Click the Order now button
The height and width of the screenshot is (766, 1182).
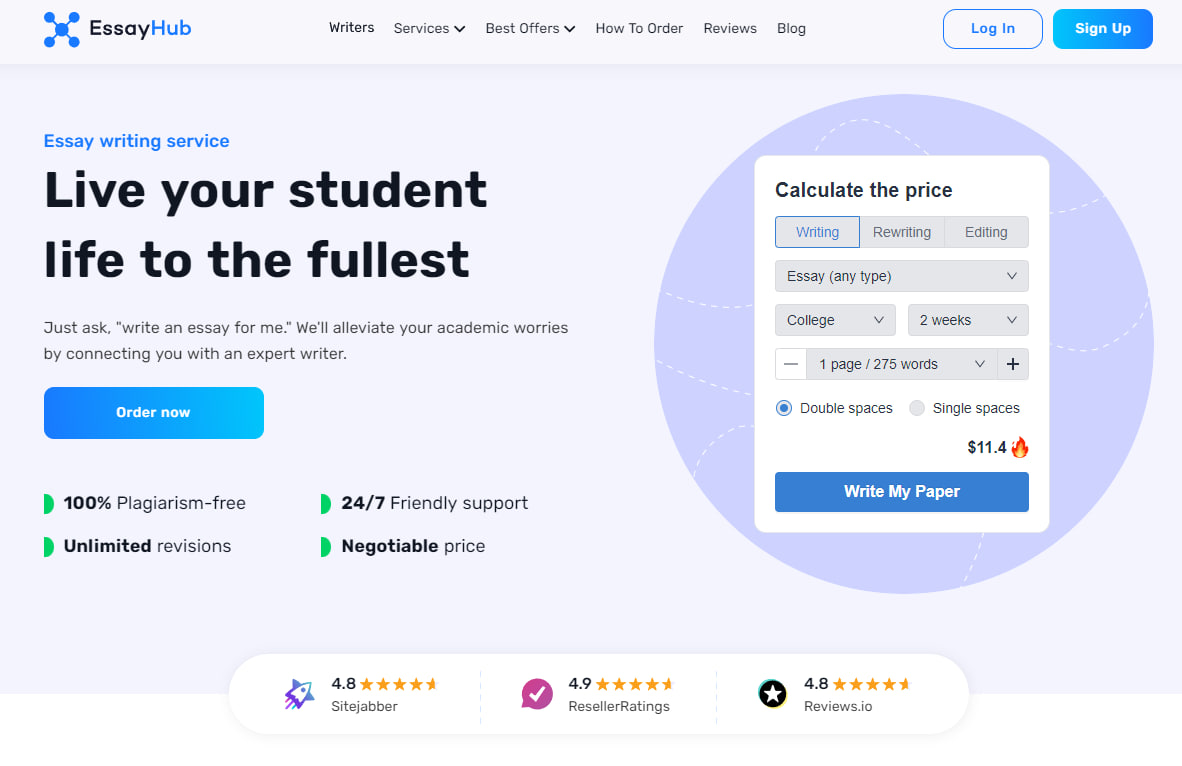[154, 412]
